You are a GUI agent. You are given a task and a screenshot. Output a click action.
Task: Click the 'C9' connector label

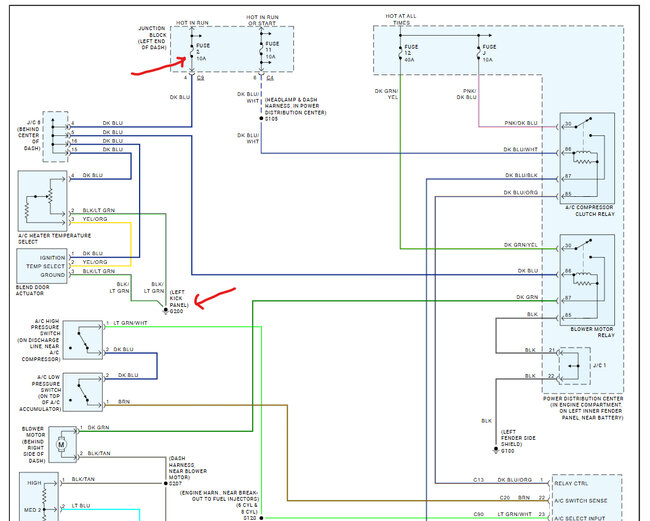click(x=201, y=78)
